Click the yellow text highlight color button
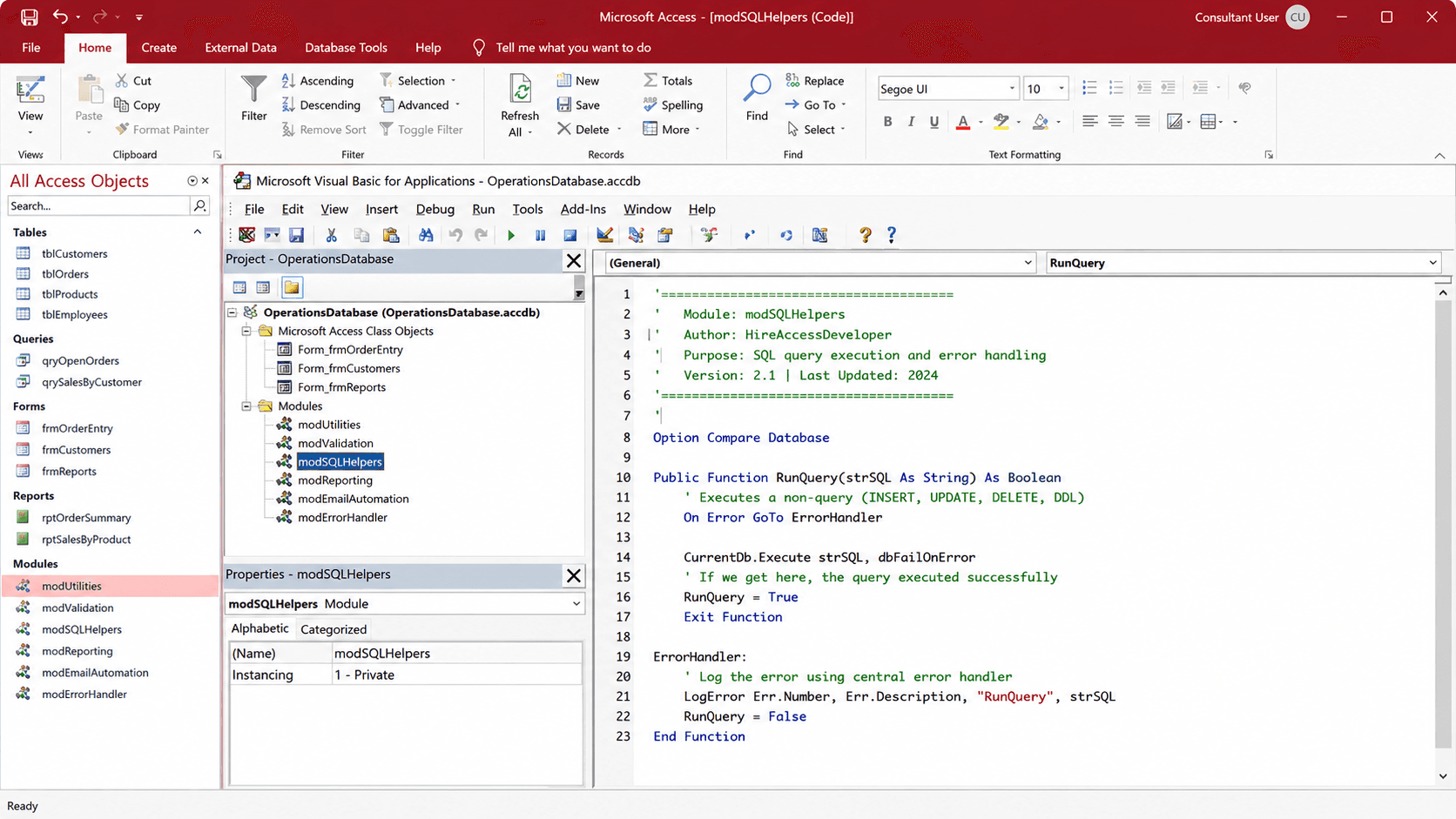Screen dimensions: 1456x819 (x=1001, y=122)
